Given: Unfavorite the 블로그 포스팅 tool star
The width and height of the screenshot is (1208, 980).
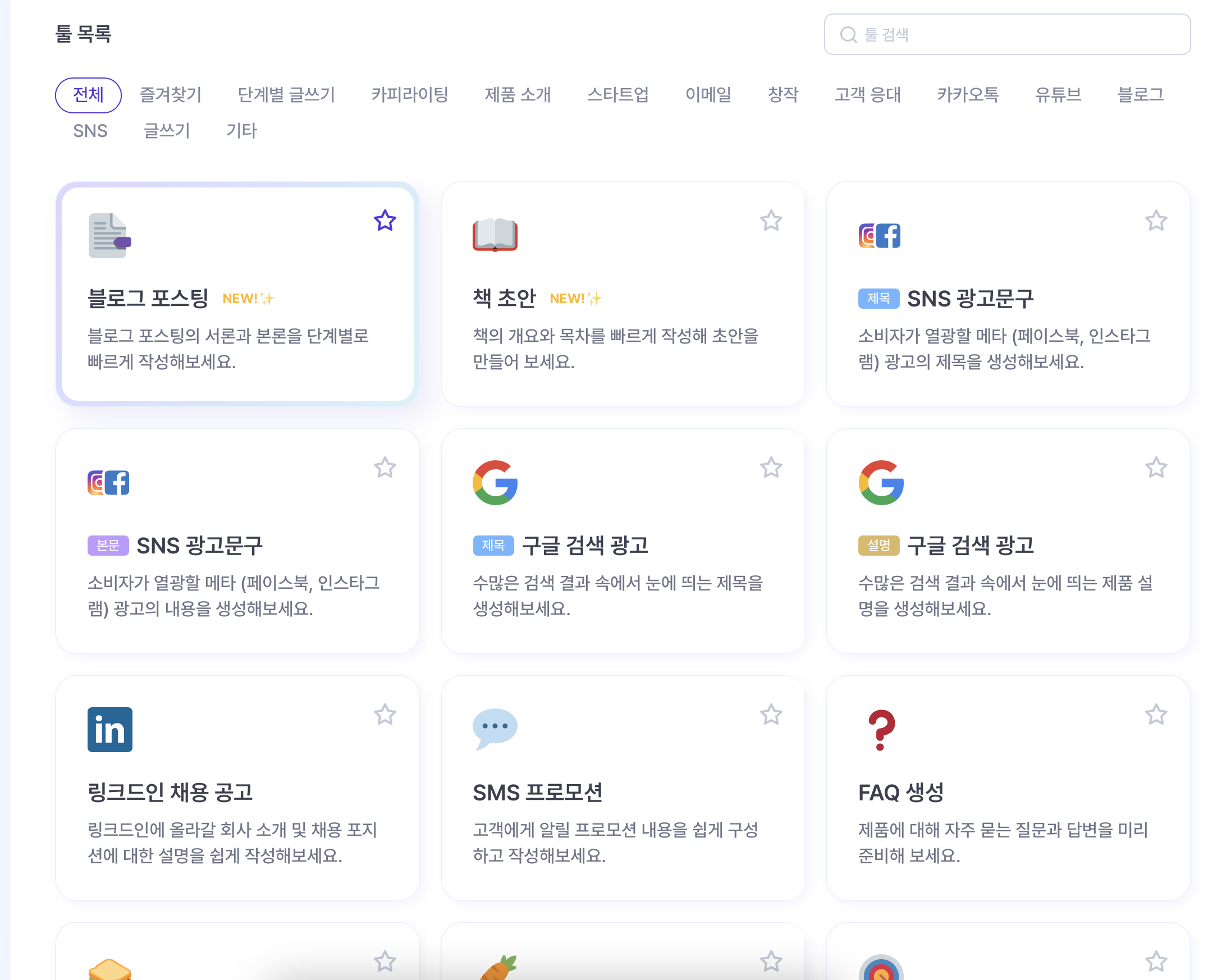Looking at the screenshot, I should click(385, 220).
